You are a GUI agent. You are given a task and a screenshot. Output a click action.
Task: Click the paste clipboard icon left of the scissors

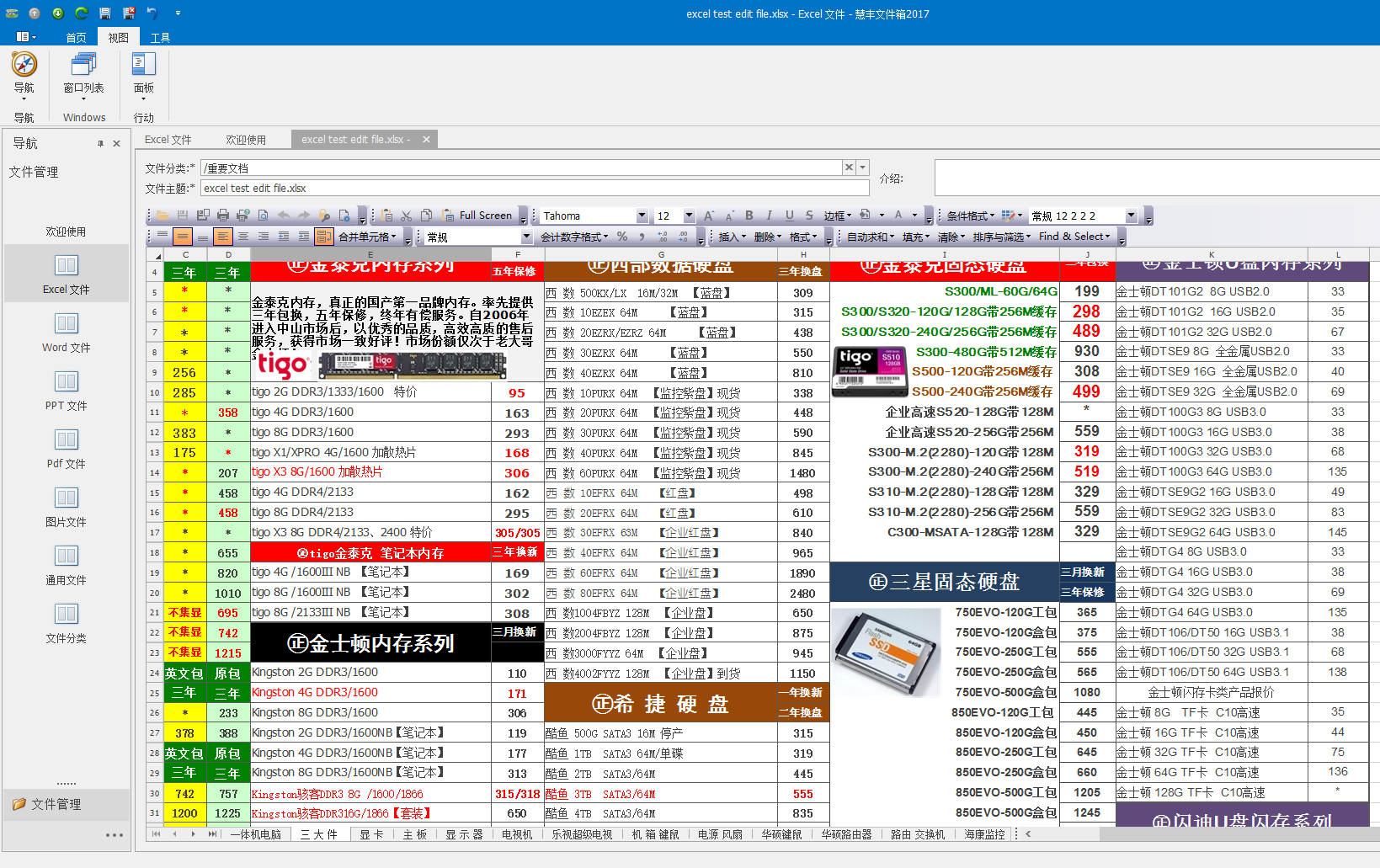point(386,216)
